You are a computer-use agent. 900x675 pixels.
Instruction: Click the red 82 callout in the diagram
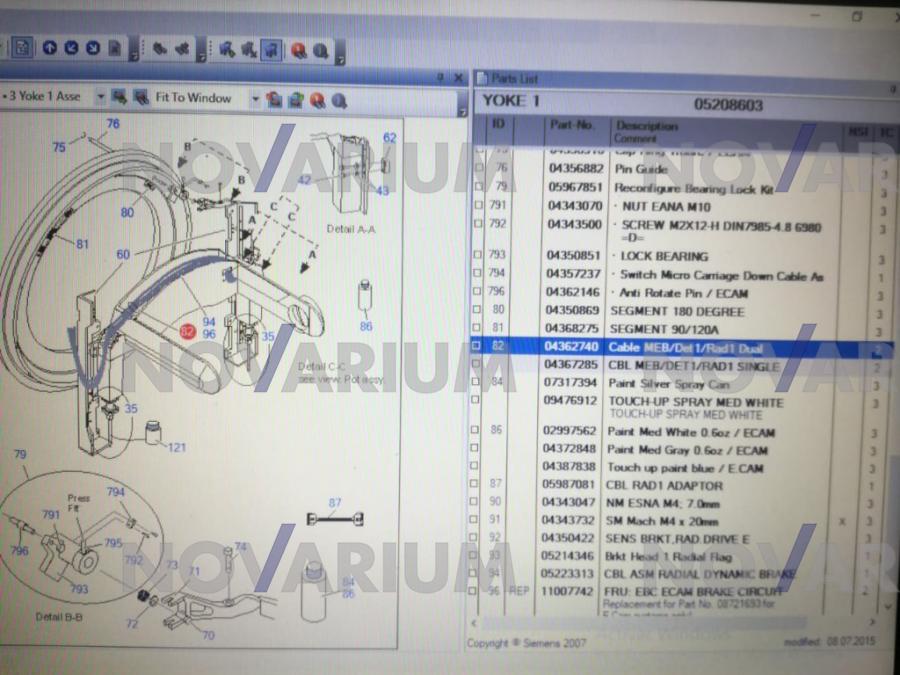tap(187, 331)
